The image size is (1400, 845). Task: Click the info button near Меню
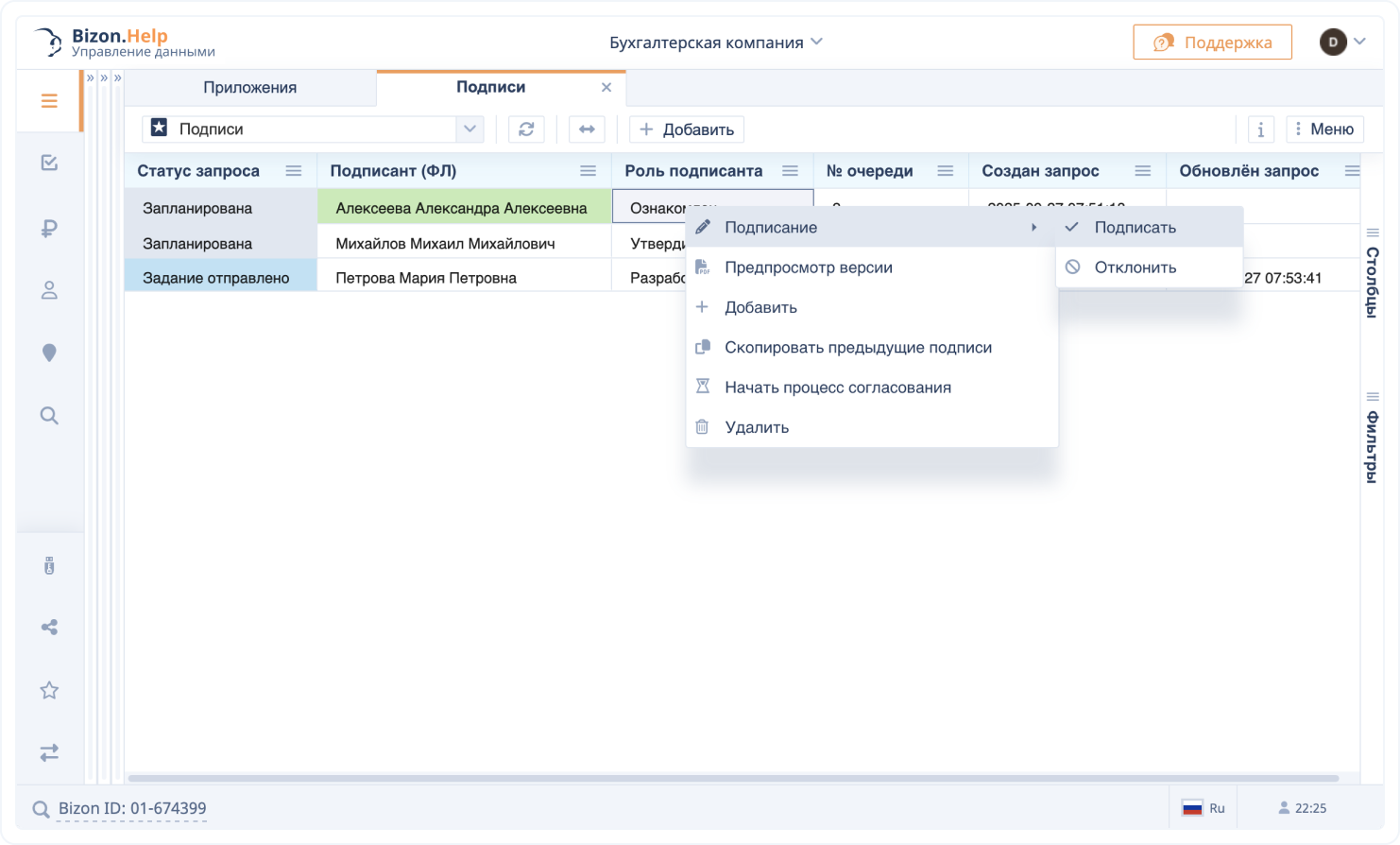tap(1260, 129)
